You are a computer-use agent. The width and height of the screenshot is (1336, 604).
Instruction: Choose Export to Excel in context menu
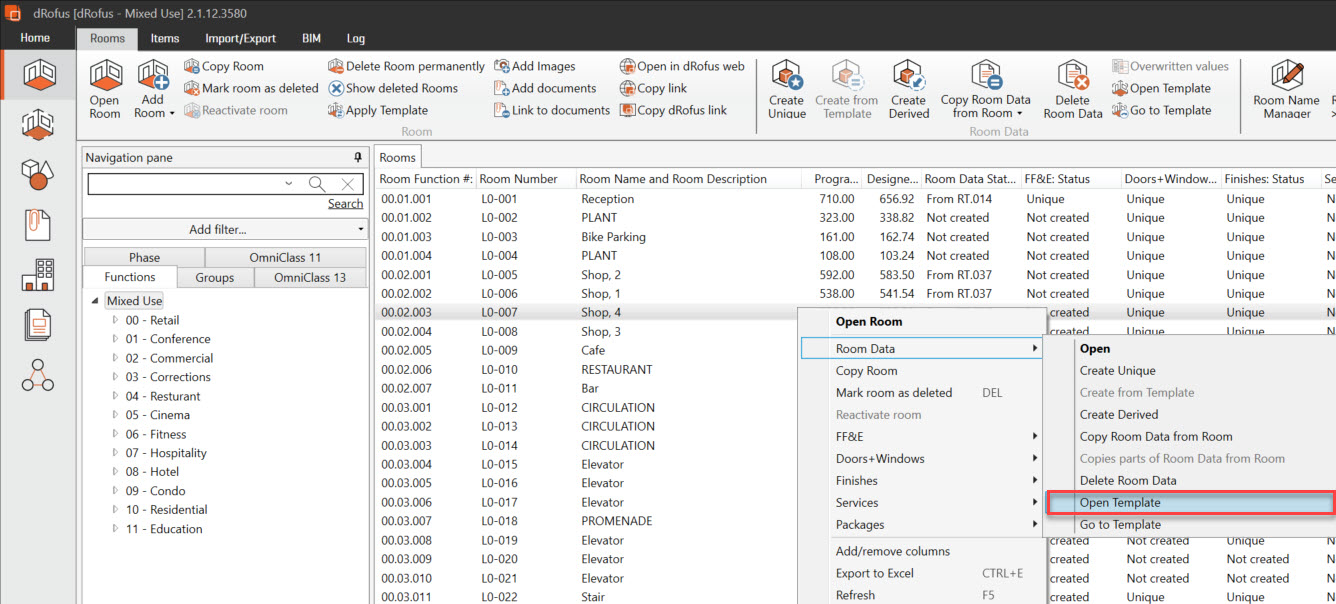click(875, 573)
